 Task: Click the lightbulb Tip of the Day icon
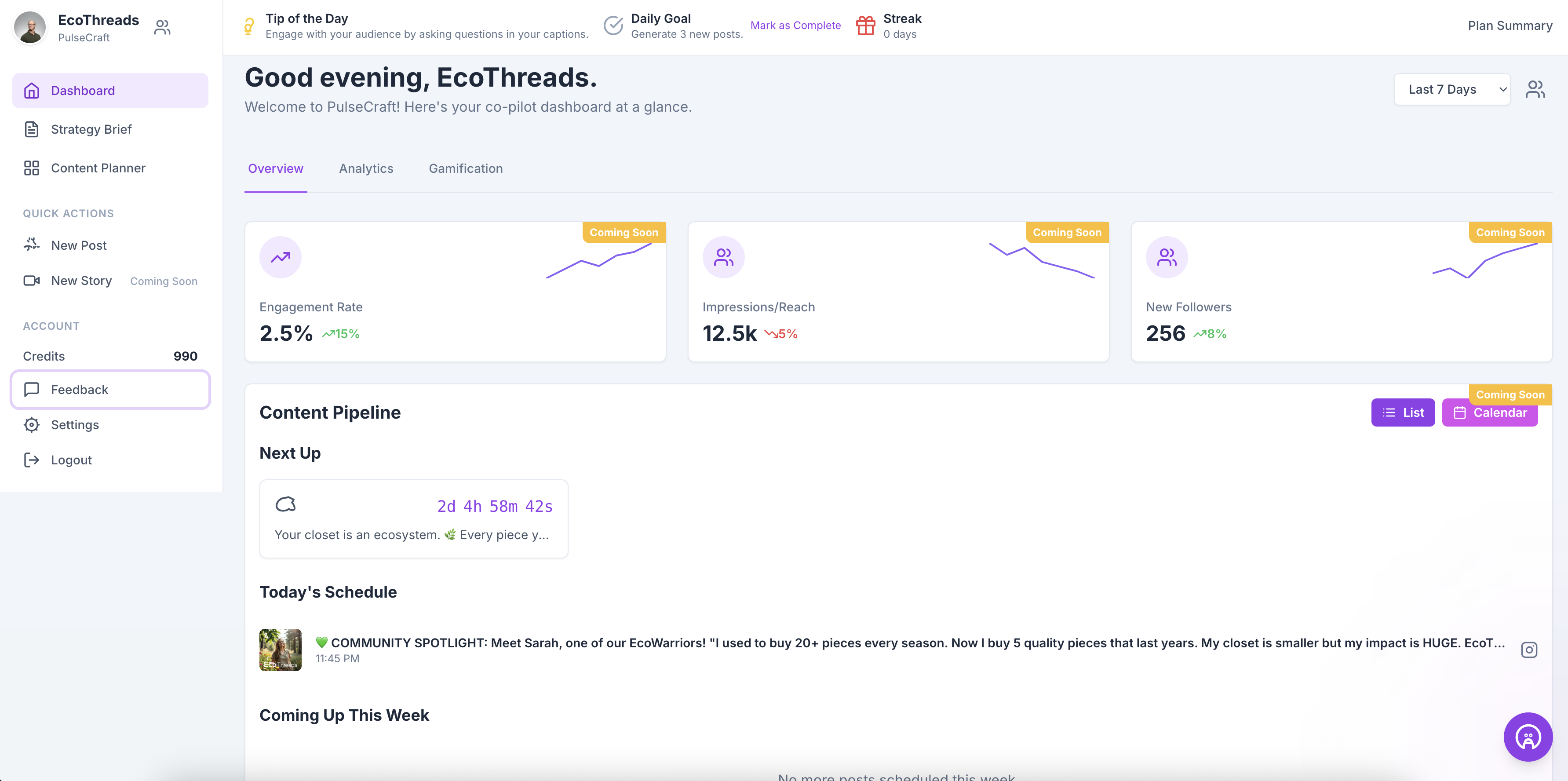(x=249, y=26)
